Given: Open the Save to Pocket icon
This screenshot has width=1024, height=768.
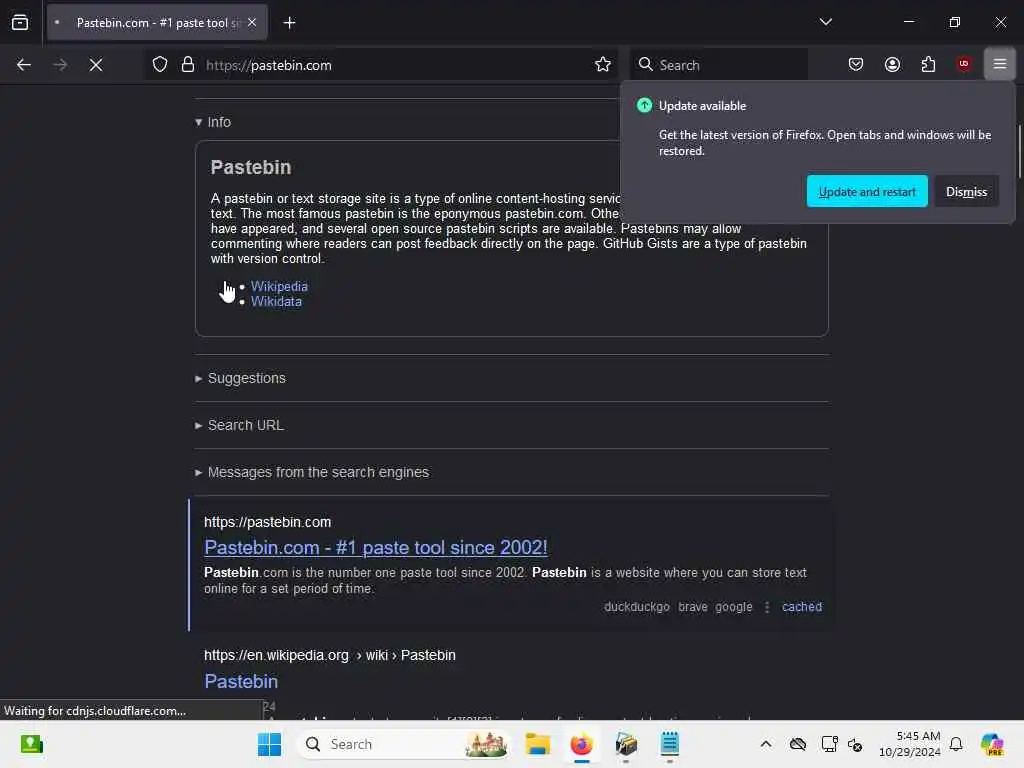Looking at the screenshot, I should (856, 65).
